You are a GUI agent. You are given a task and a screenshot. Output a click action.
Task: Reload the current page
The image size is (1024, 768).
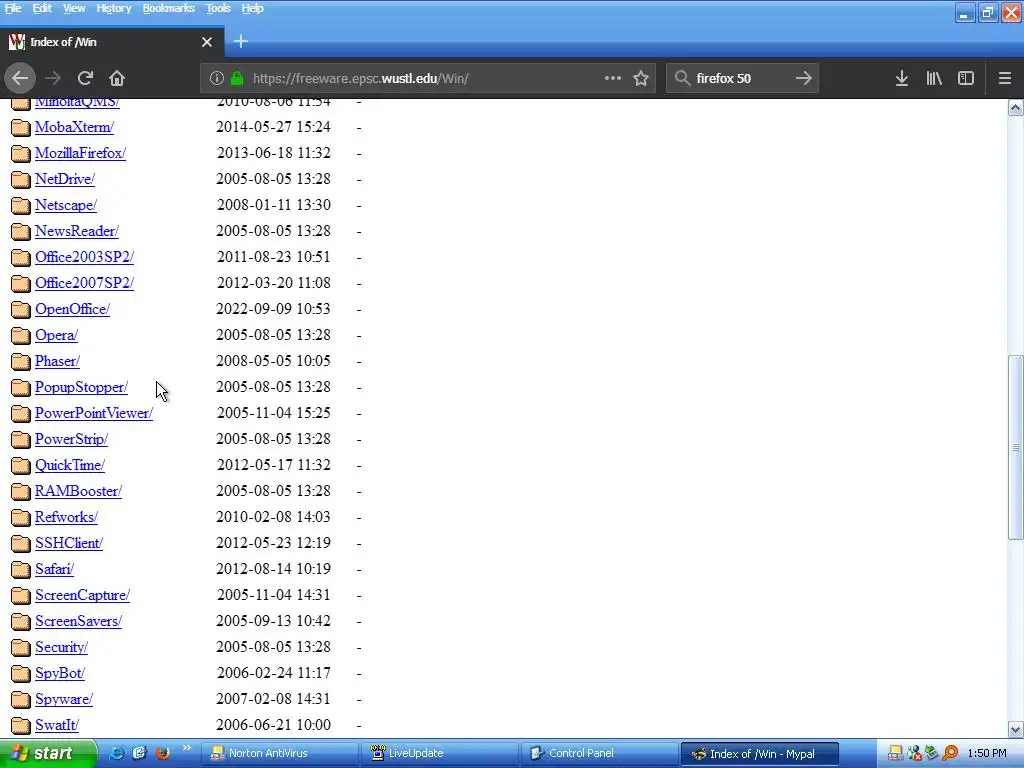point(85,78)
